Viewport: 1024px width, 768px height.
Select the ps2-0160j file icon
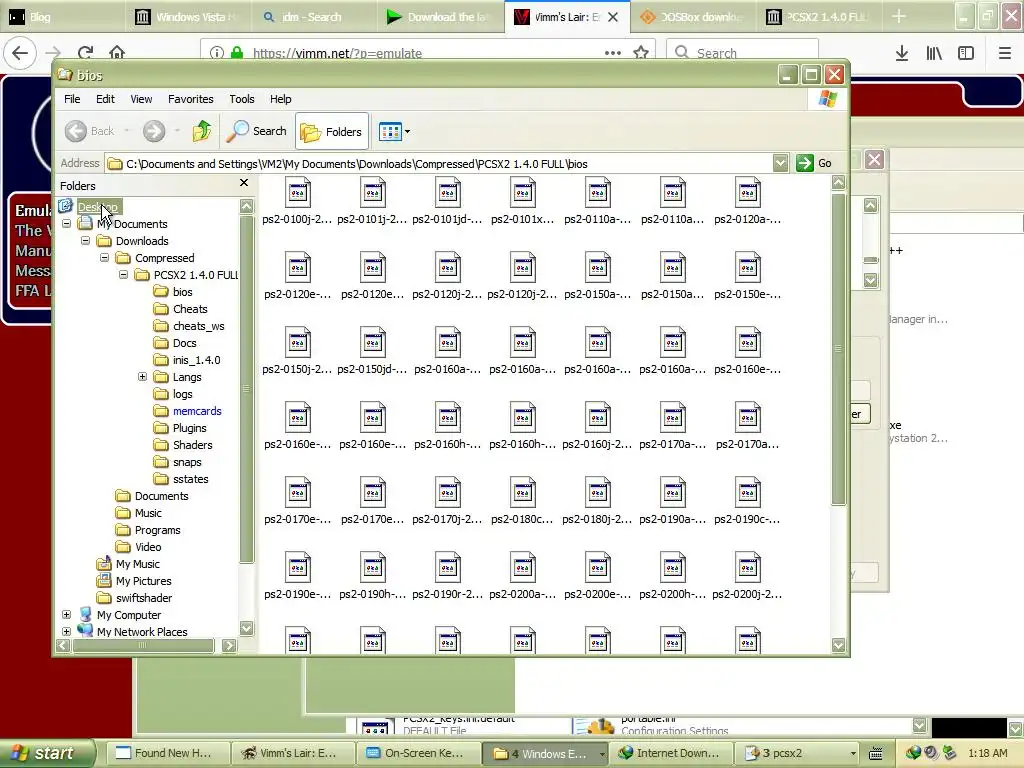click(598, 419)
